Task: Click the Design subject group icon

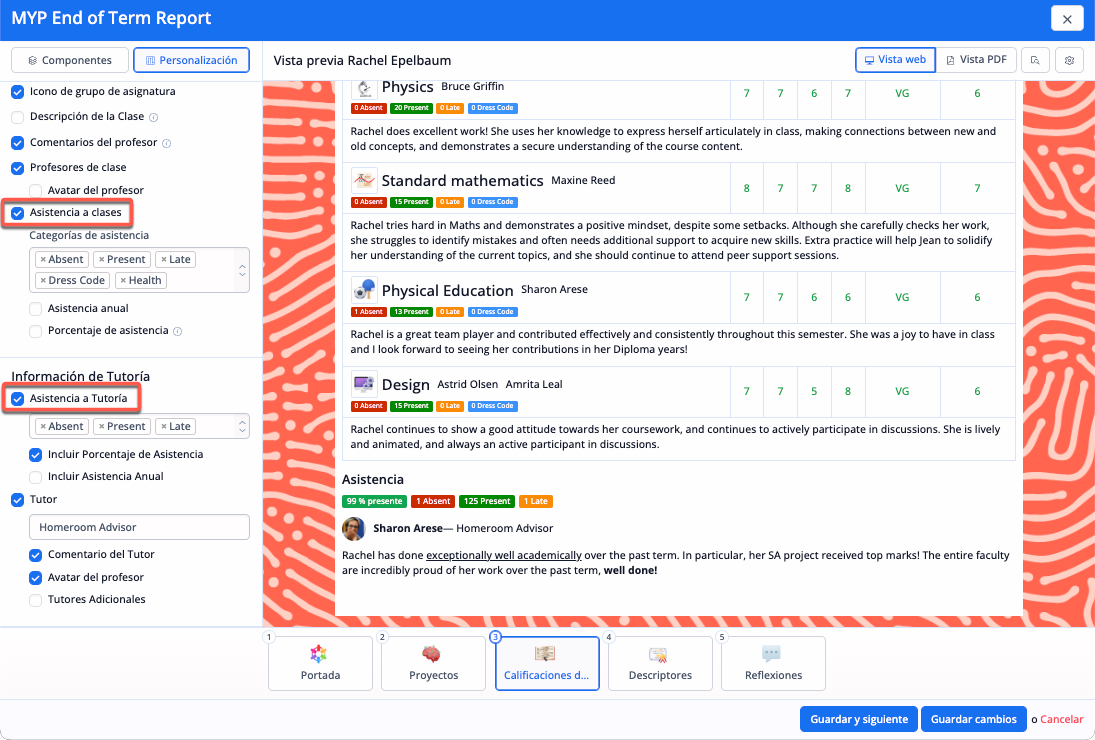Action: pyautogui.click(x=364, y=384)
